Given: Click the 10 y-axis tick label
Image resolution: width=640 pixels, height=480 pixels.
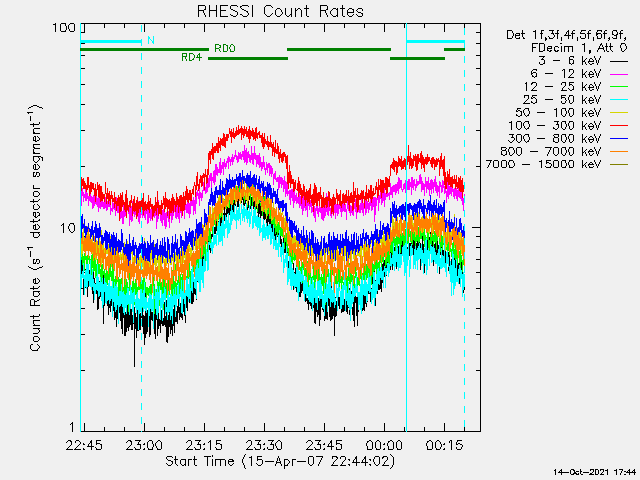Looking at the screenshot, I should (x=68, y=228).
